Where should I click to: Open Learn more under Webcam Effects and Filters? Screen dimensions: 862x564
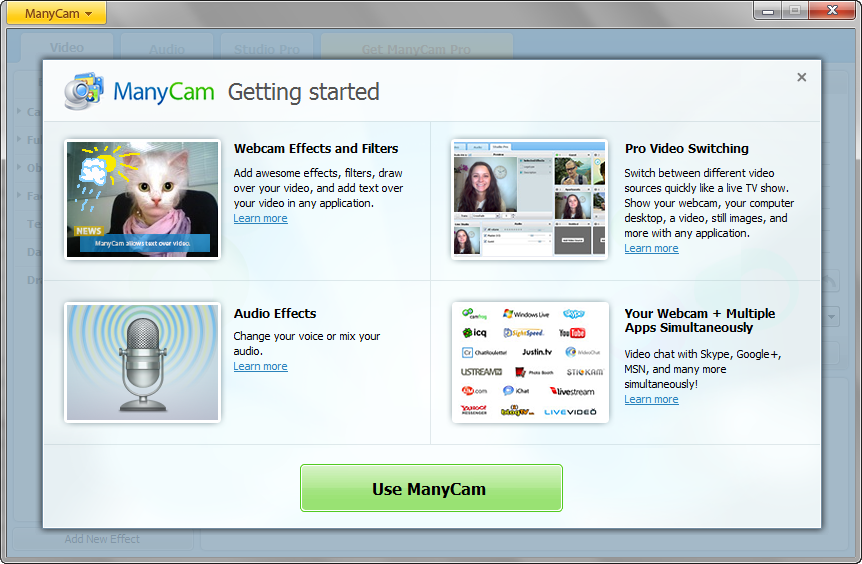(260, 218)
